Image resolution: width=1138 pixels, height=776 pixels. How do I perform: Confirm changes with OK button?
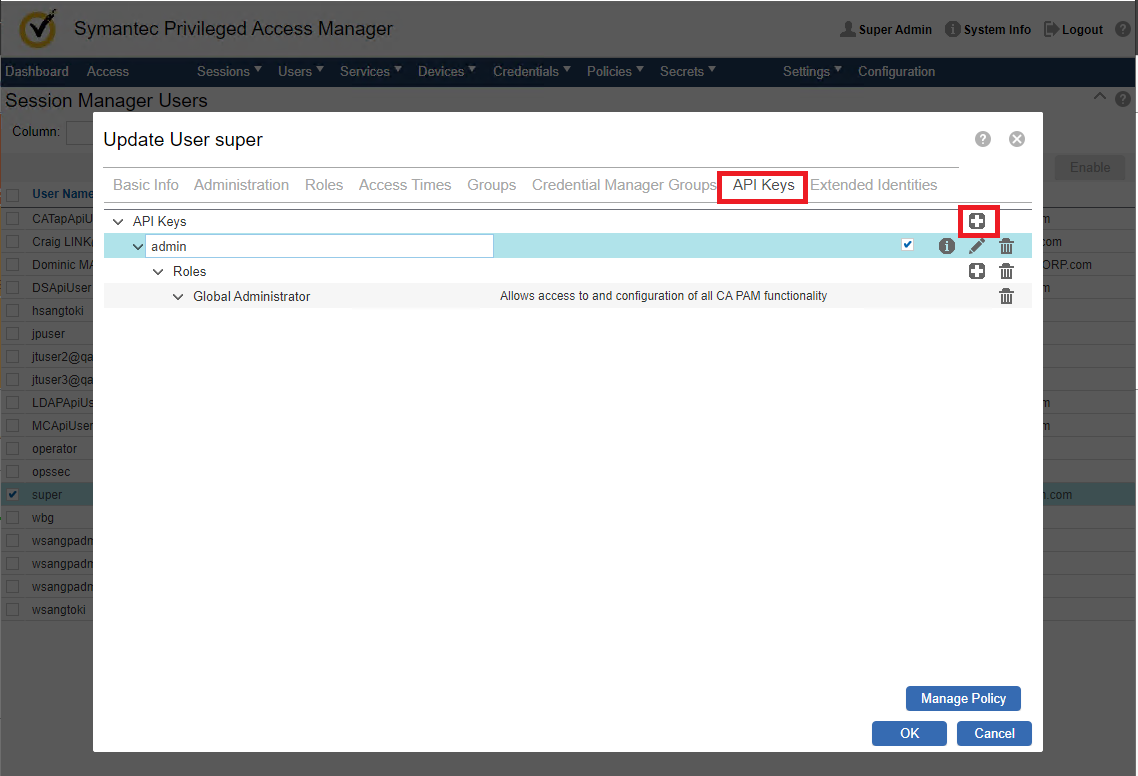909,733
